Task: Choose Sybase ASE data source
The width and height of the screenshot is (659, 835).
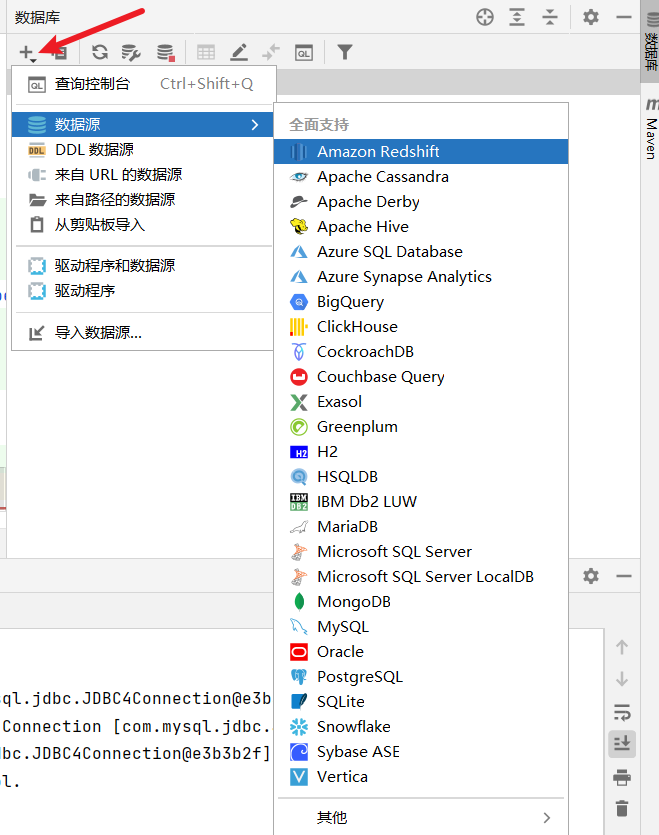Action: [421, 752]
